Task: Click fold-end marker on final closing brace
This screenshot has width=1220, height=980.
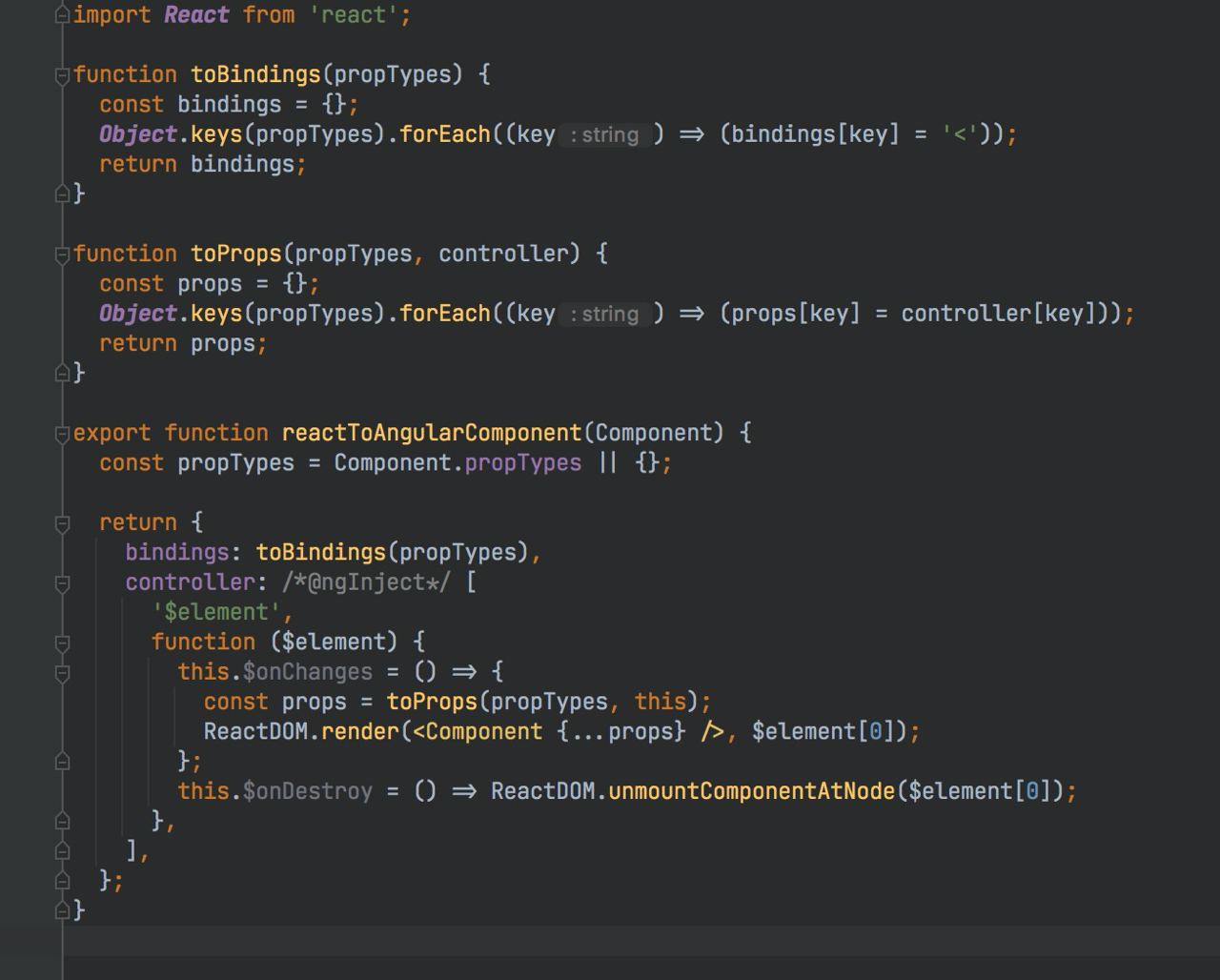Action: pos(62,910)
